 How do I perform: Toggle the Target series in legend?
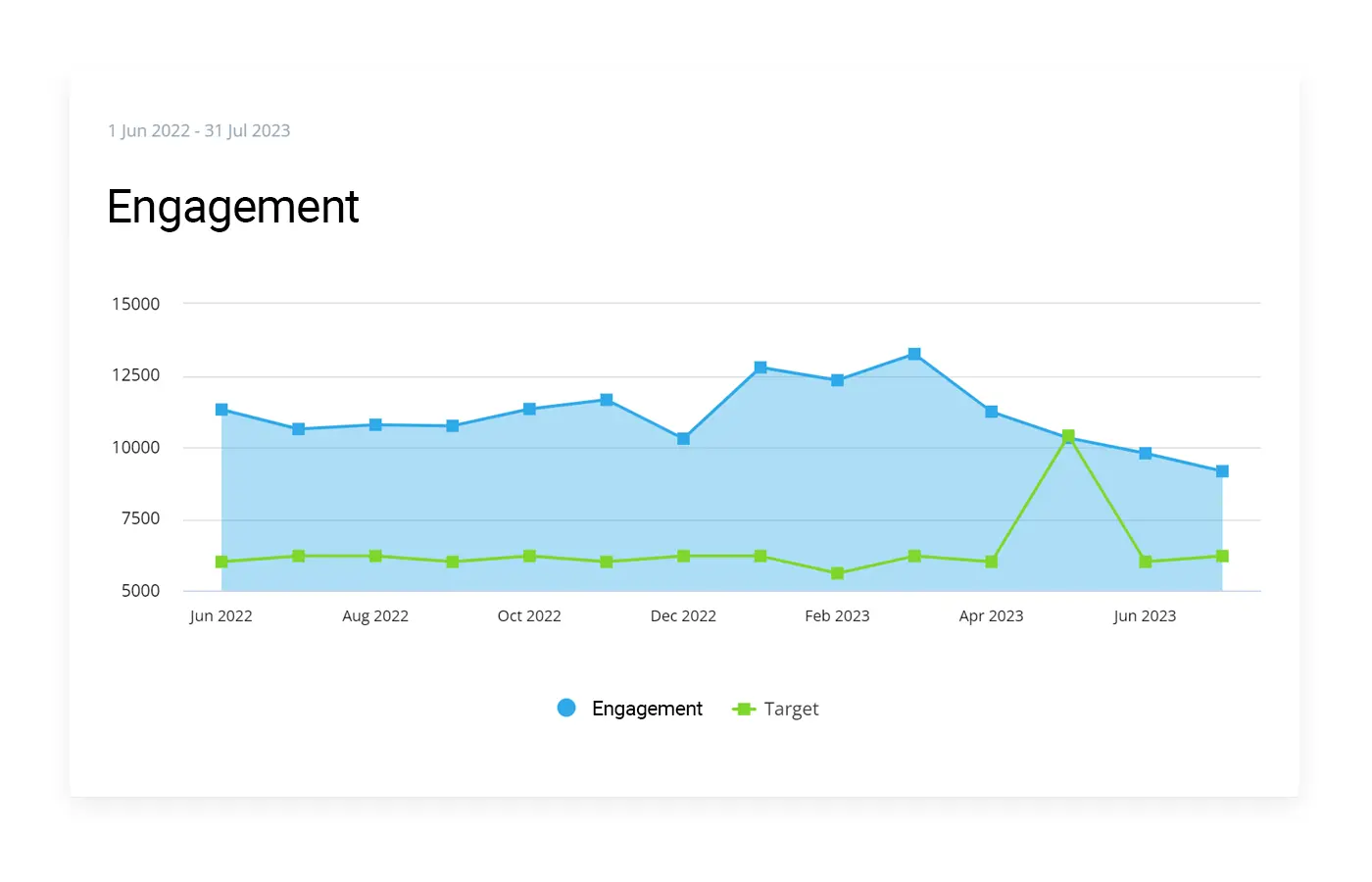(775, 709)
